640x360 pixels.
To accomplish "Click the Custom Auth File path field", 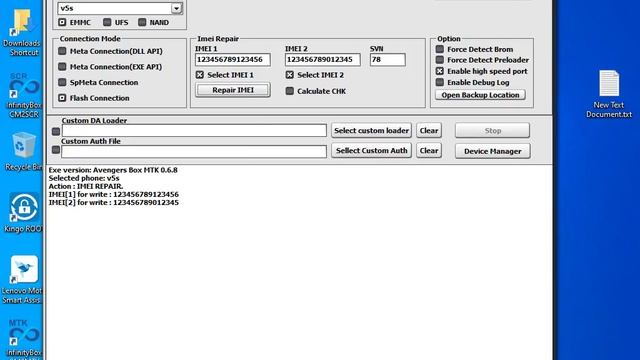I will (194, 151).
